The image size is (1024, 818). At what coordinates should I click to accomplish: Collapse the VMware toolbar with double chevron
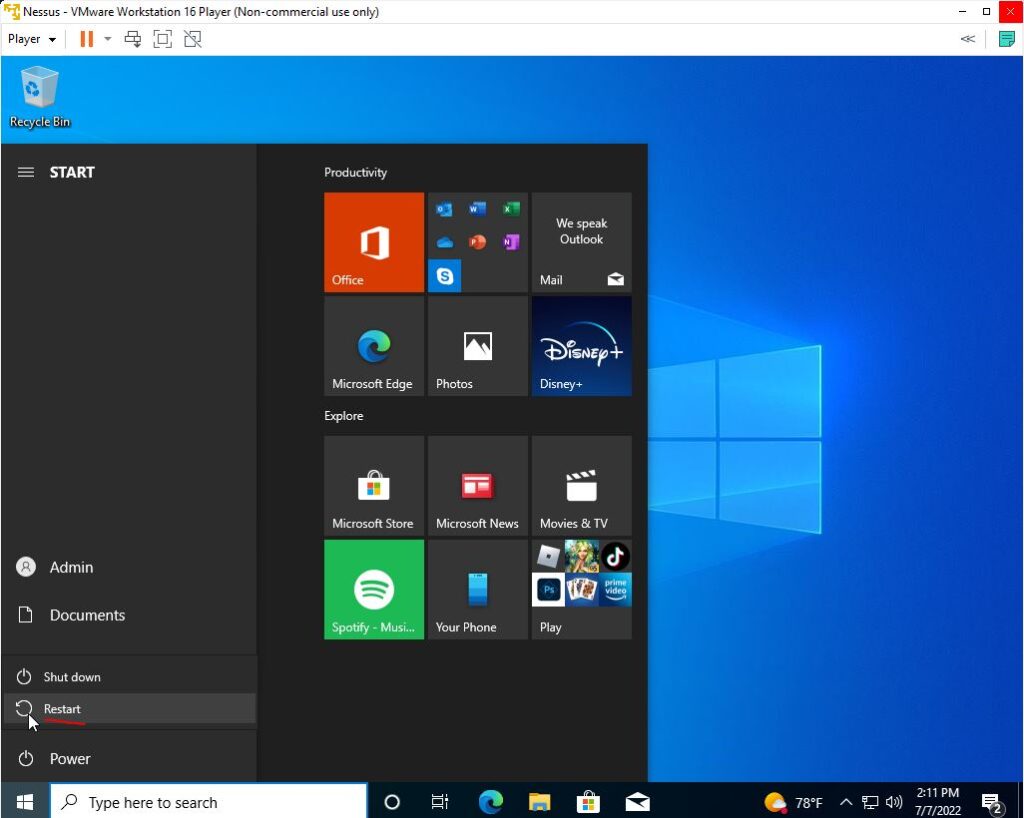(968, 39)
